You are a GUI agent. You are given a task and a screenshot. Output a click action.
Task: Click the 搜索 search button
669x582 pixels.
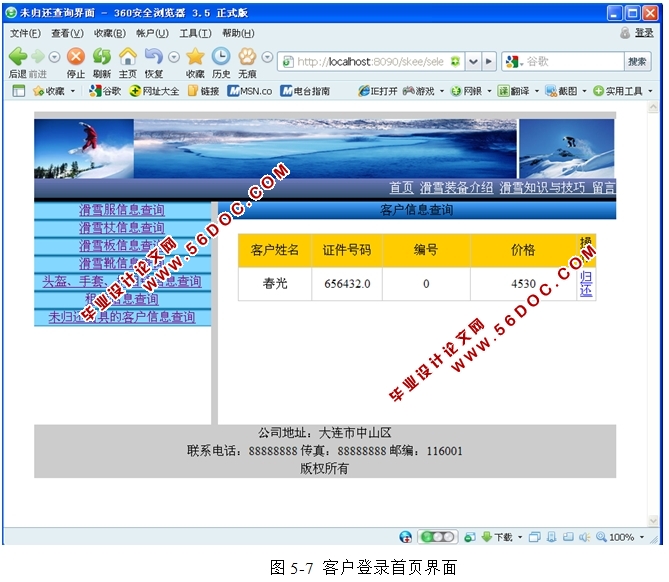pos(637,62)
